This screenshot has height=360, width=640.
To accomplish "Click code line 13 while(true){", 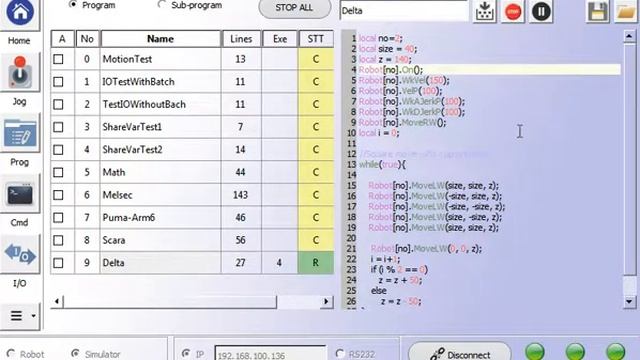I will [x=382, y=165].
